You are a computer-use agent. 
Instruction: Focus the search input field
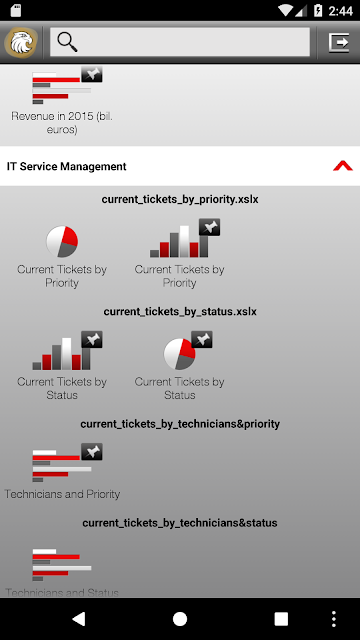click(180, 42)
